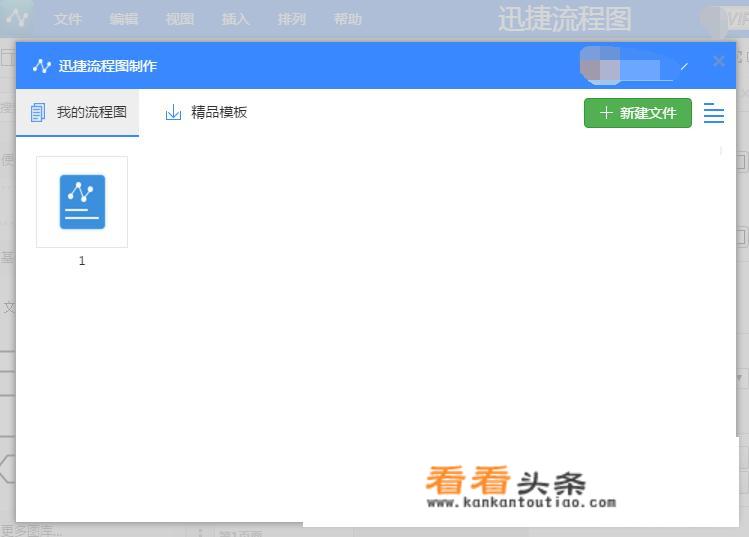Switch to the 我的流程图 tab
This screenshot has width=749, height=537.
pyautogui.click(x=77, y=113)
